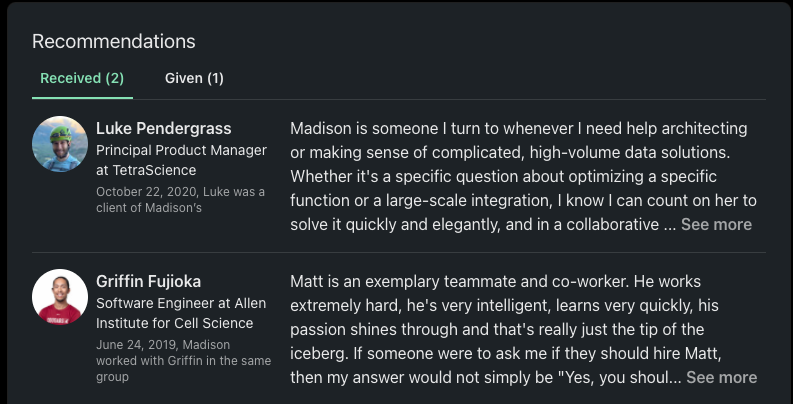
Task: Switch to the Received (2) tab
Action: point(82,78)
